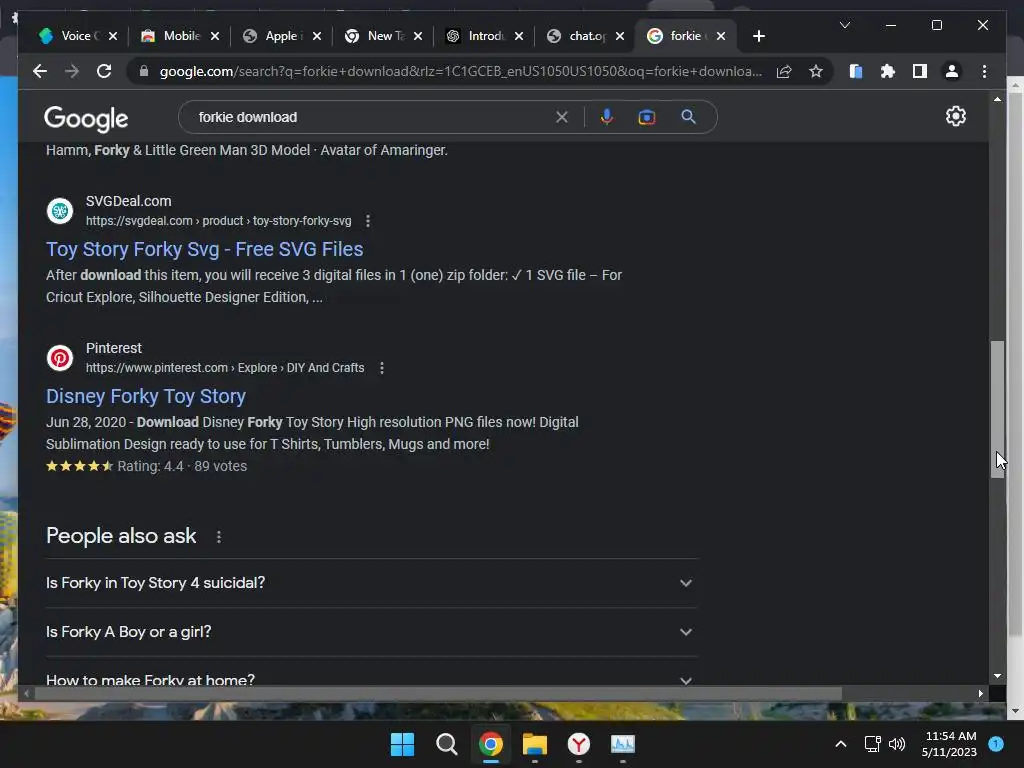Submit the search with the magnifier icon
This screenshot has height=768, width=1024.
tap(688, 117)
